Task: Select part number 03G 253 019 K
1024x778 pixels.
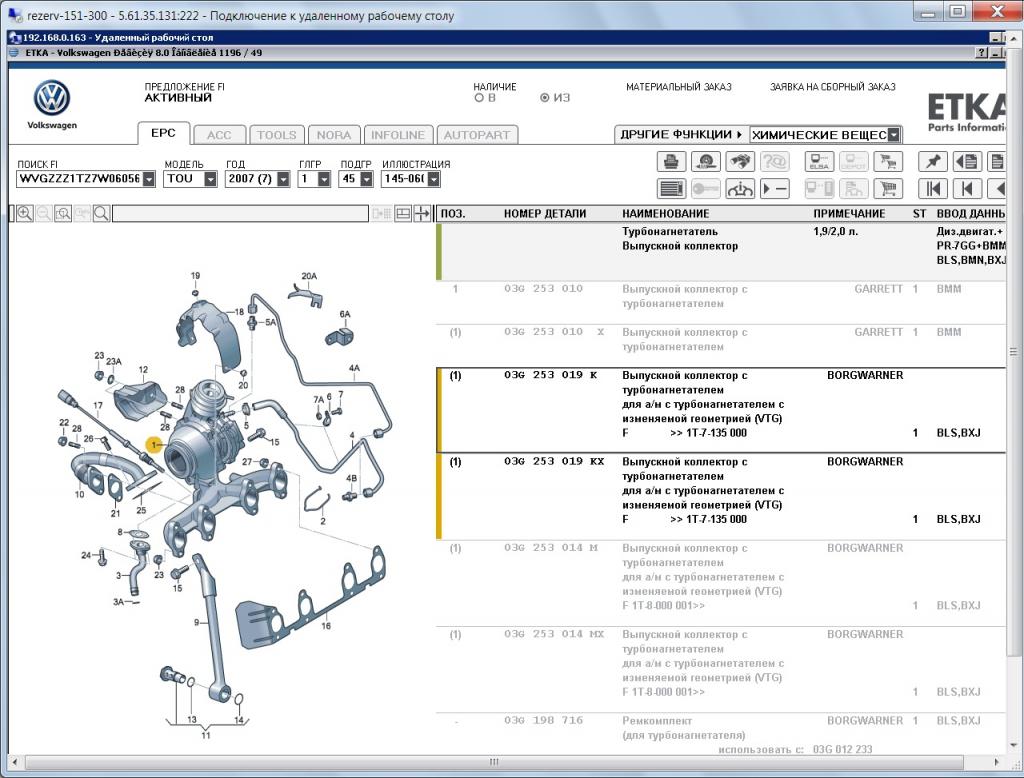Action: click(551, 375)
